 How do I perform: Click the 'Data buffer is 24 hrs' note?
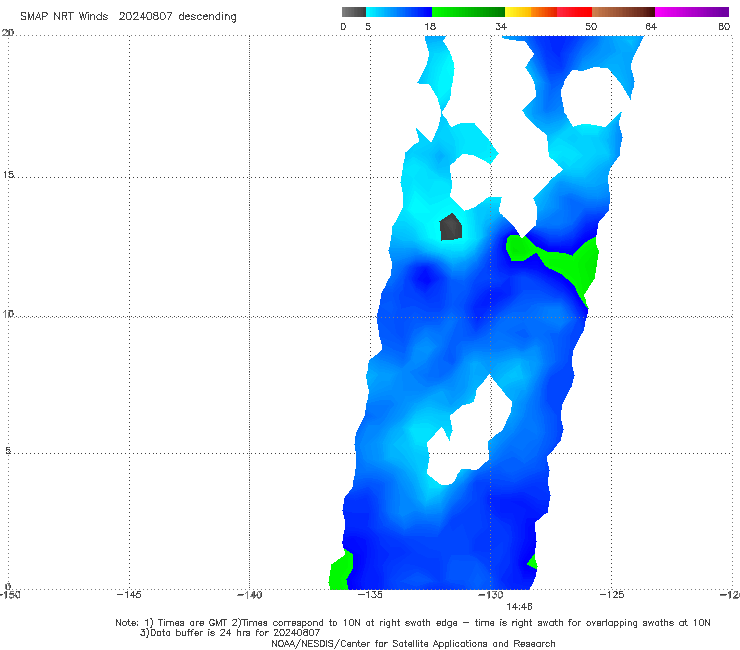[x=230, y=633]
